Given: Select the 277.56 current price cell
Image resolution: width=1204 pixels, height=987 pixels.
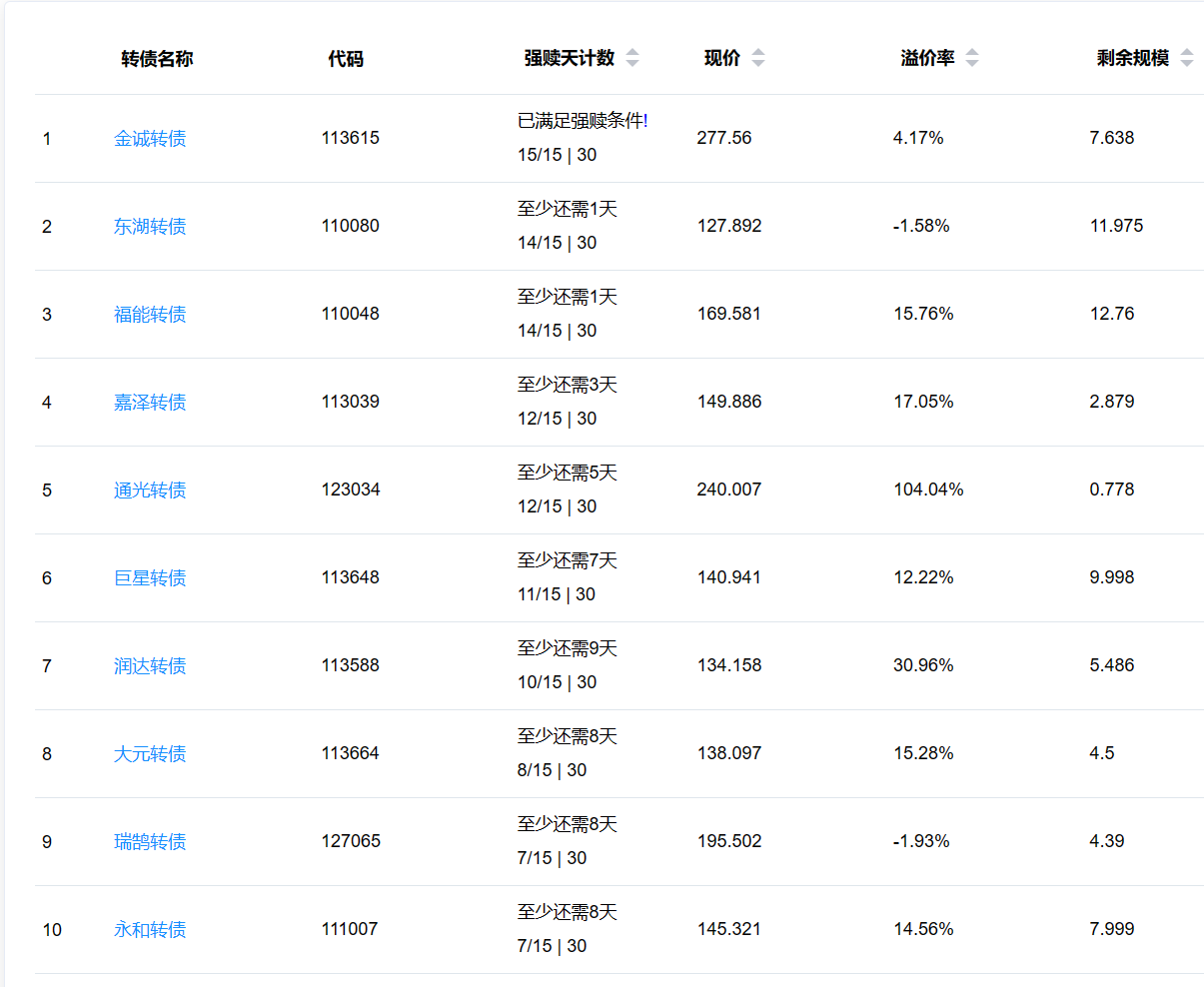Looking at the screenshot, I should [x=724, y=138].
